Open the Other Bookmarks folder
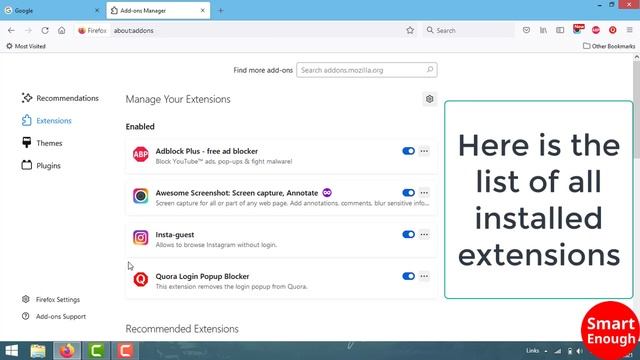The height and width of the screenshot is (360, 640). [609, 46]
